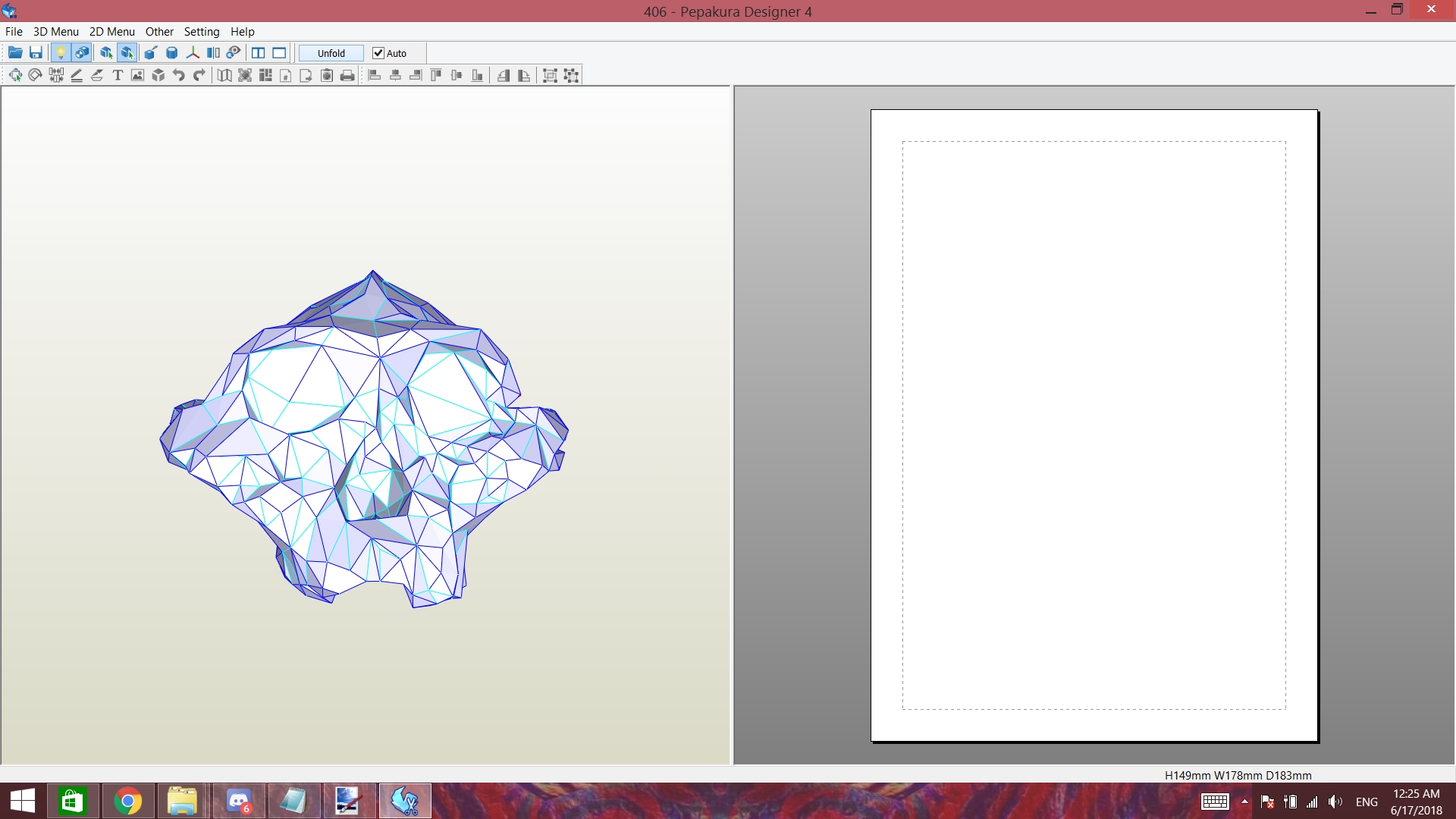This screenshot has height=819, width=1456.
Task: Click the group parts icon
Action: click(x=551, y=75)
